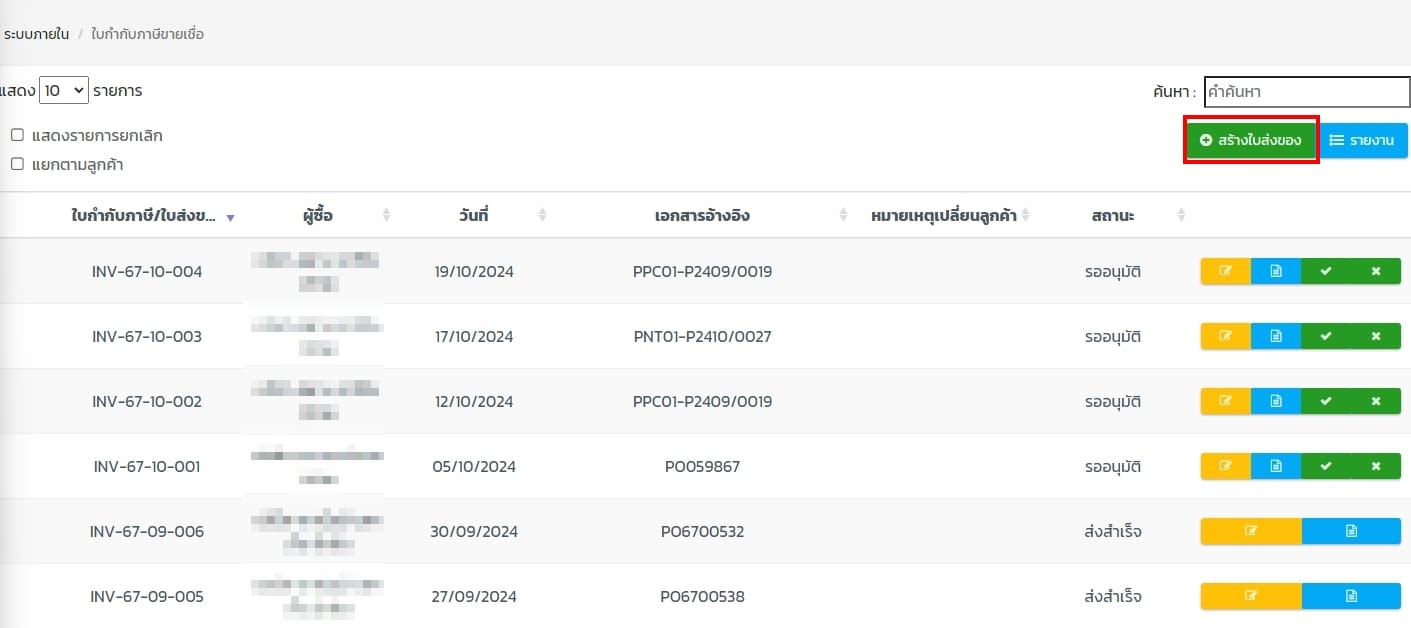Viewport: 1411px width, 628px height.
Task: Click X icon on INV-67-10-003 row
Action: coord(1376,337)
